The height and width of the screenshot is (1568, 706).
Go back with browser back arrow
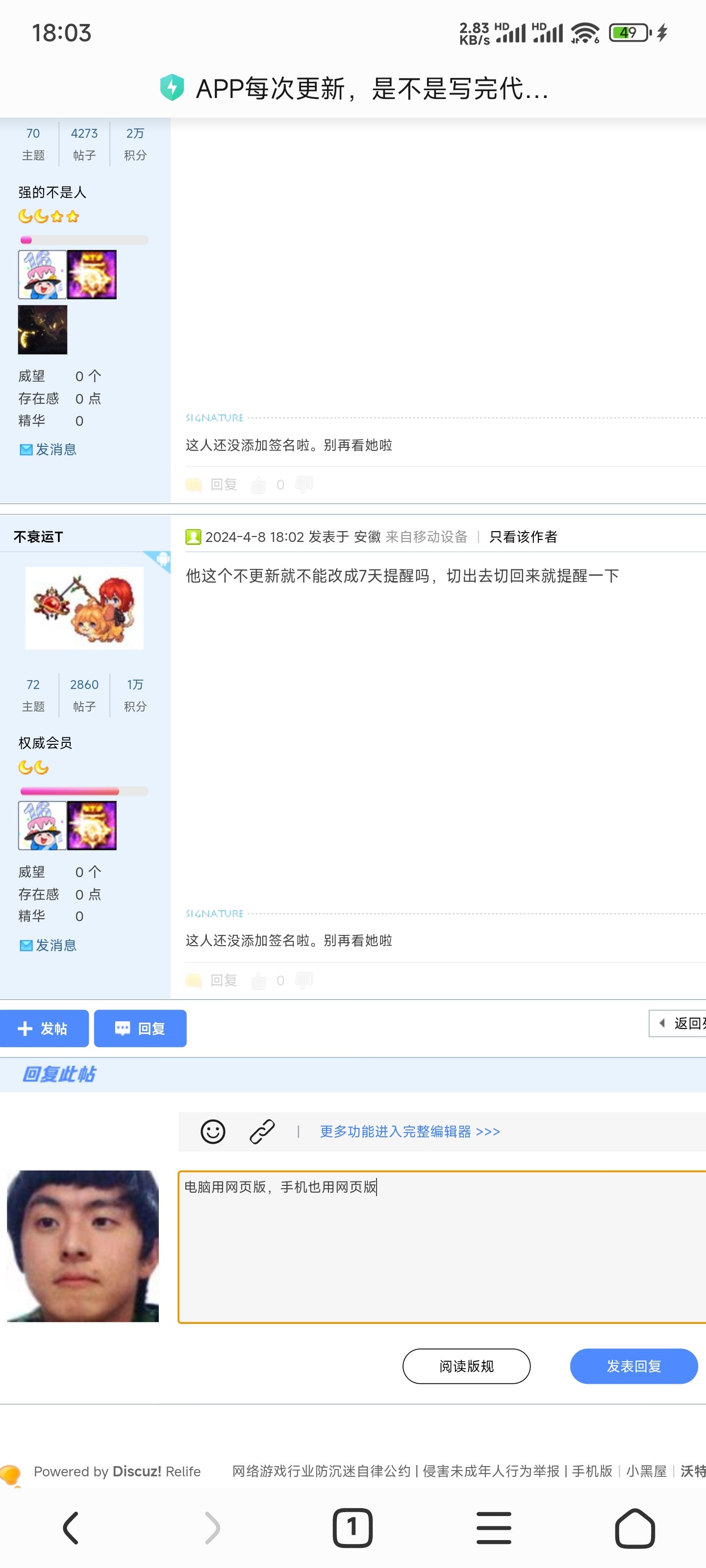(71, 1528)
